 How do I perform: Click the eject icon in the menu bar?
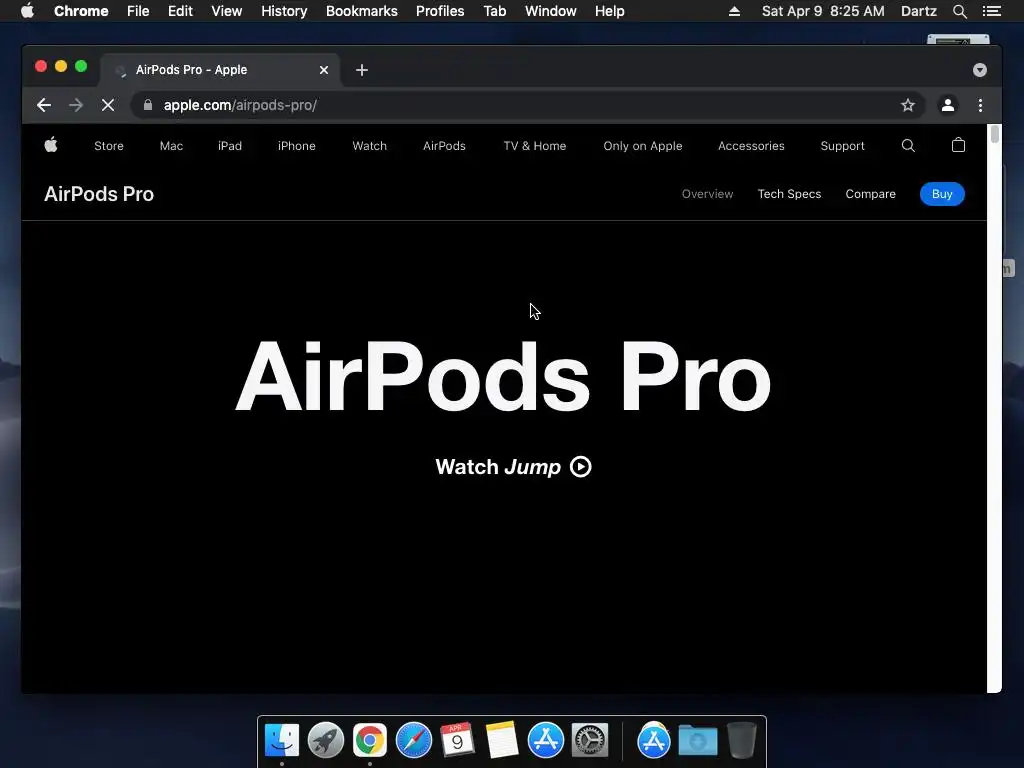point(735,11)
